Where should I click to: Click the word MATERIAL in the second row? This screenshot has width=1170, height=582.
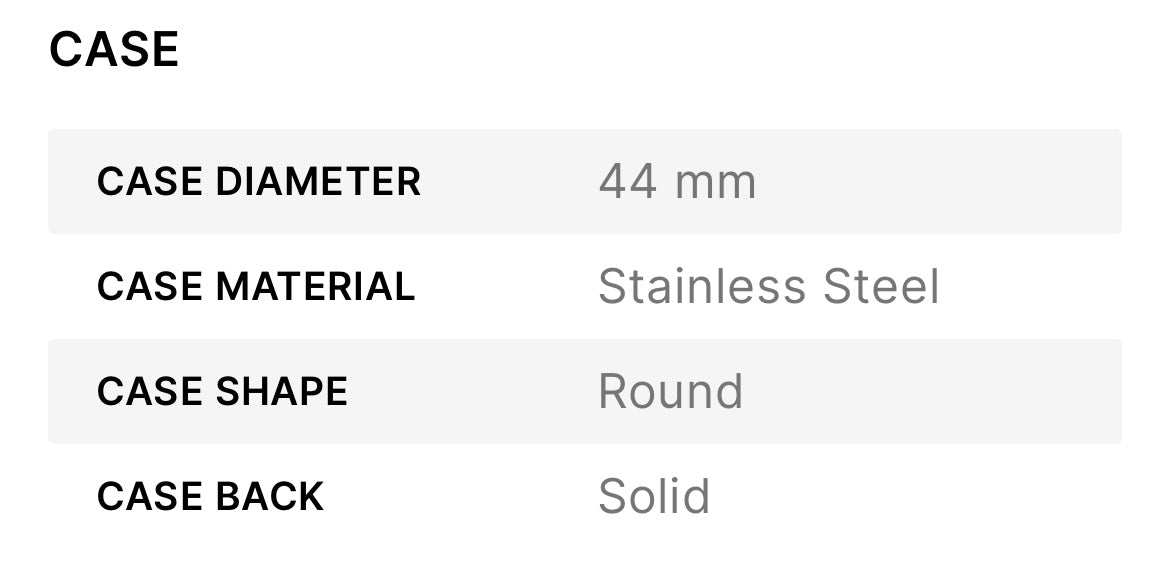tap(315, 287)
